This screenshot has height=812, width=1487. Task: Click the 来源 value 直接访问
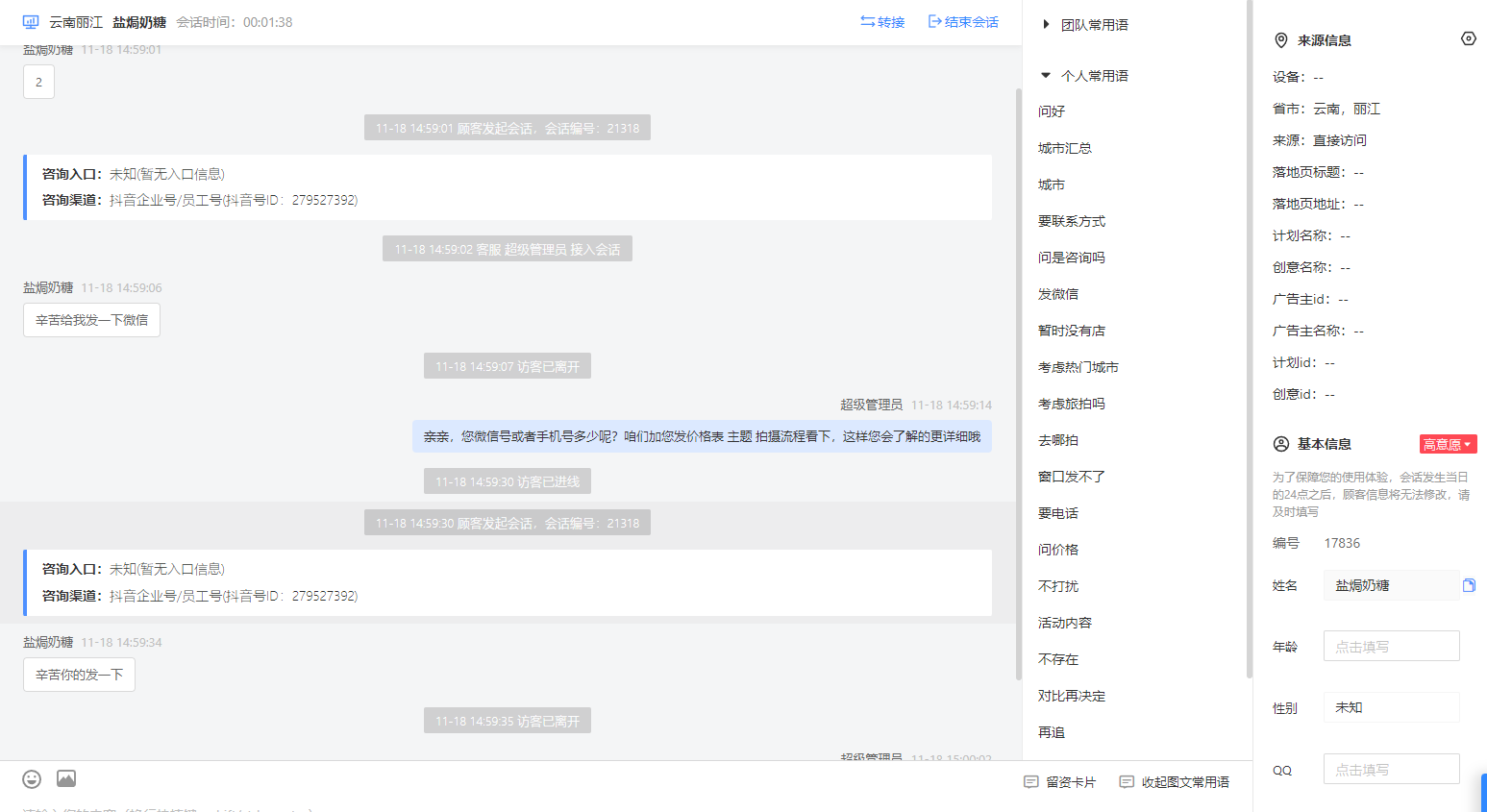1340,140
